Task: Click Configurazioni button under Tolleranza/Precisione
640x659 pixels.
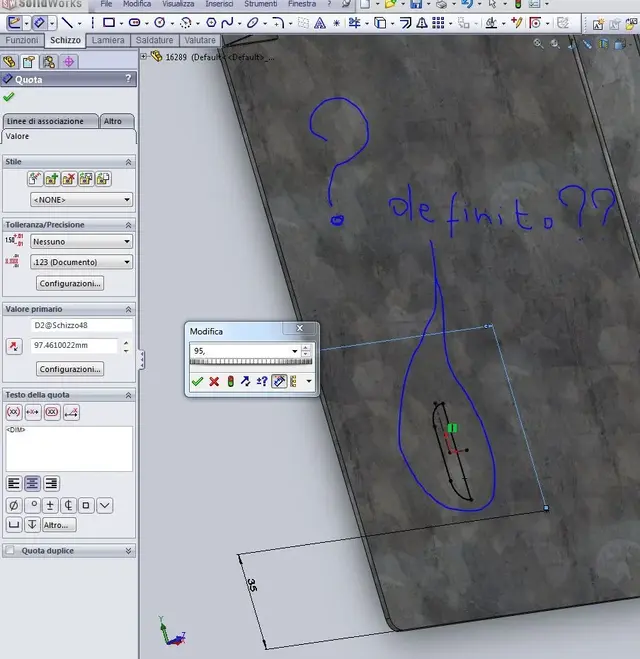Action: pyautogui.click(x=70, y=283)
